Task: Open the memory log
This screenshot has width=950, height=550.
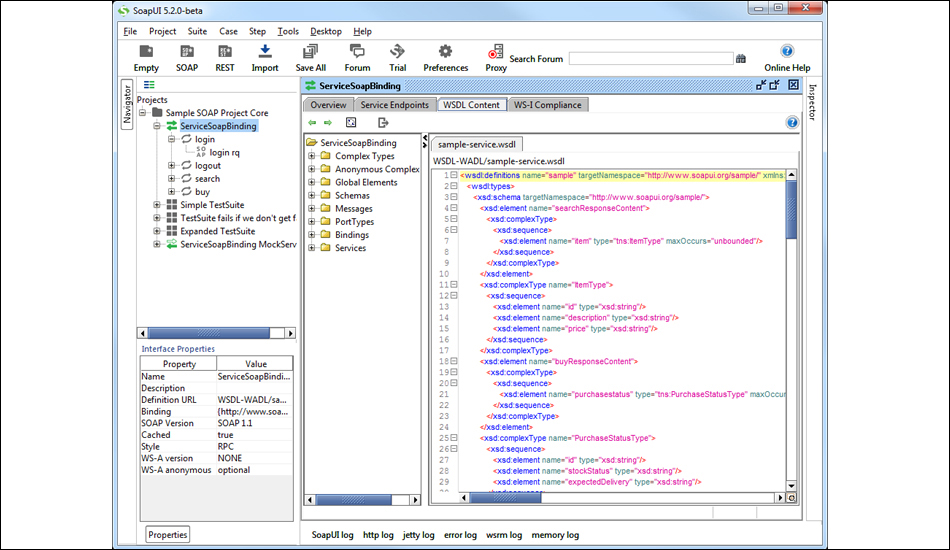Action: pyautogui.click(x=555, y=535)
